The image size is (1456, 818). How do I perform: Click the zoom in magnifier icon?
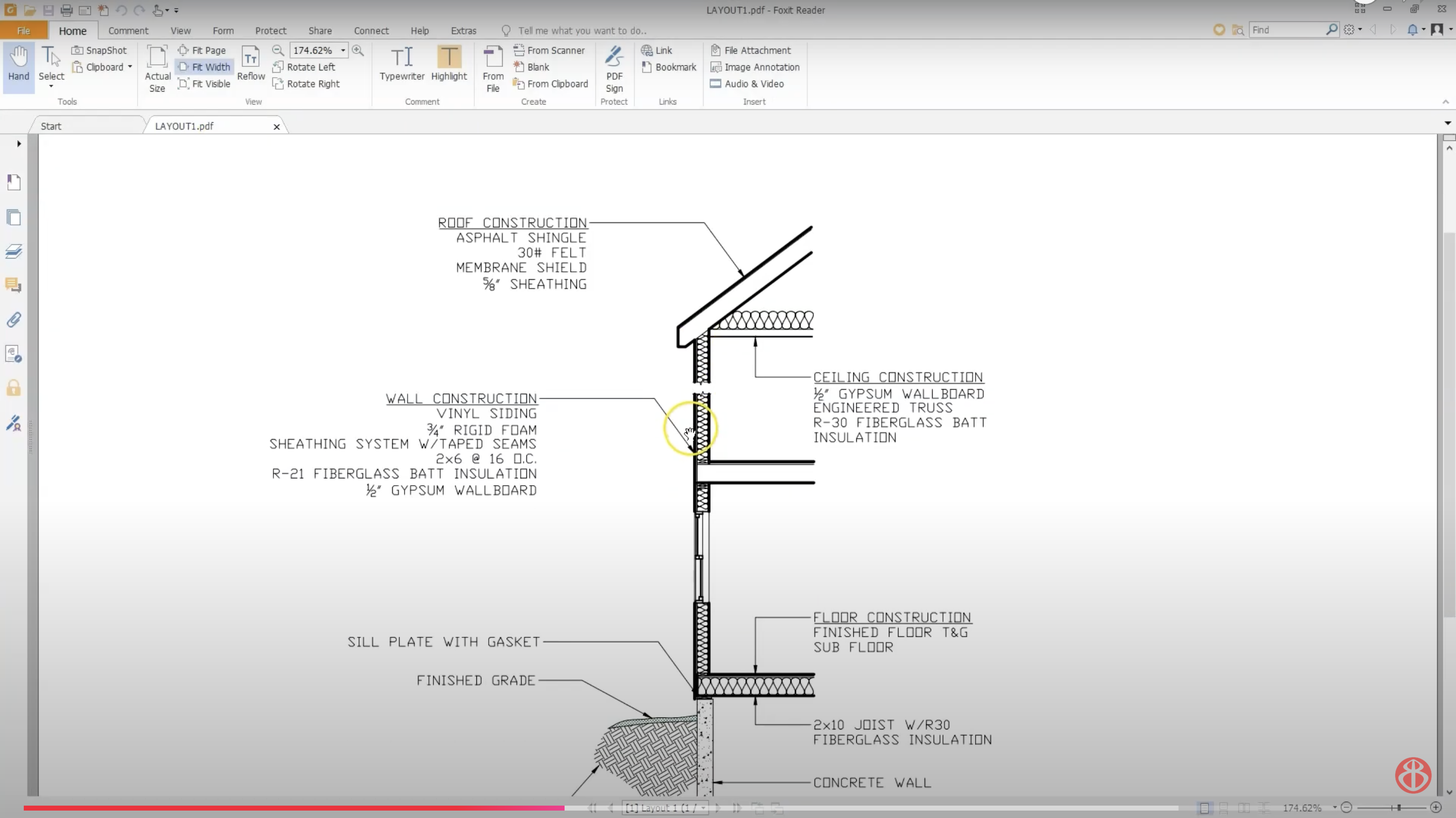click(358, 51)
